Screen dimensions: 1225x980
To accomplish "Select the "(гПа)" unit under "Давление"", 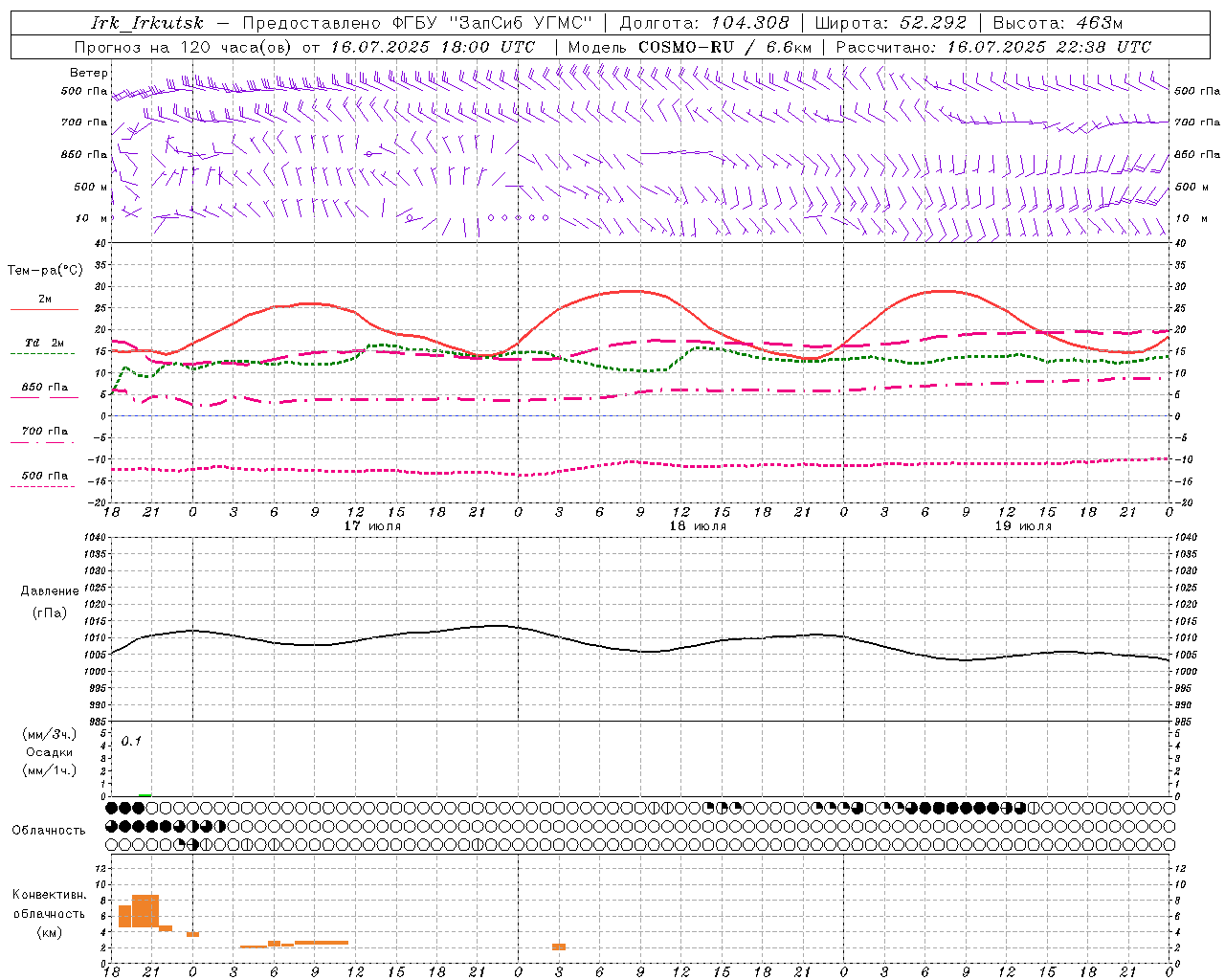I will [50, 613].
